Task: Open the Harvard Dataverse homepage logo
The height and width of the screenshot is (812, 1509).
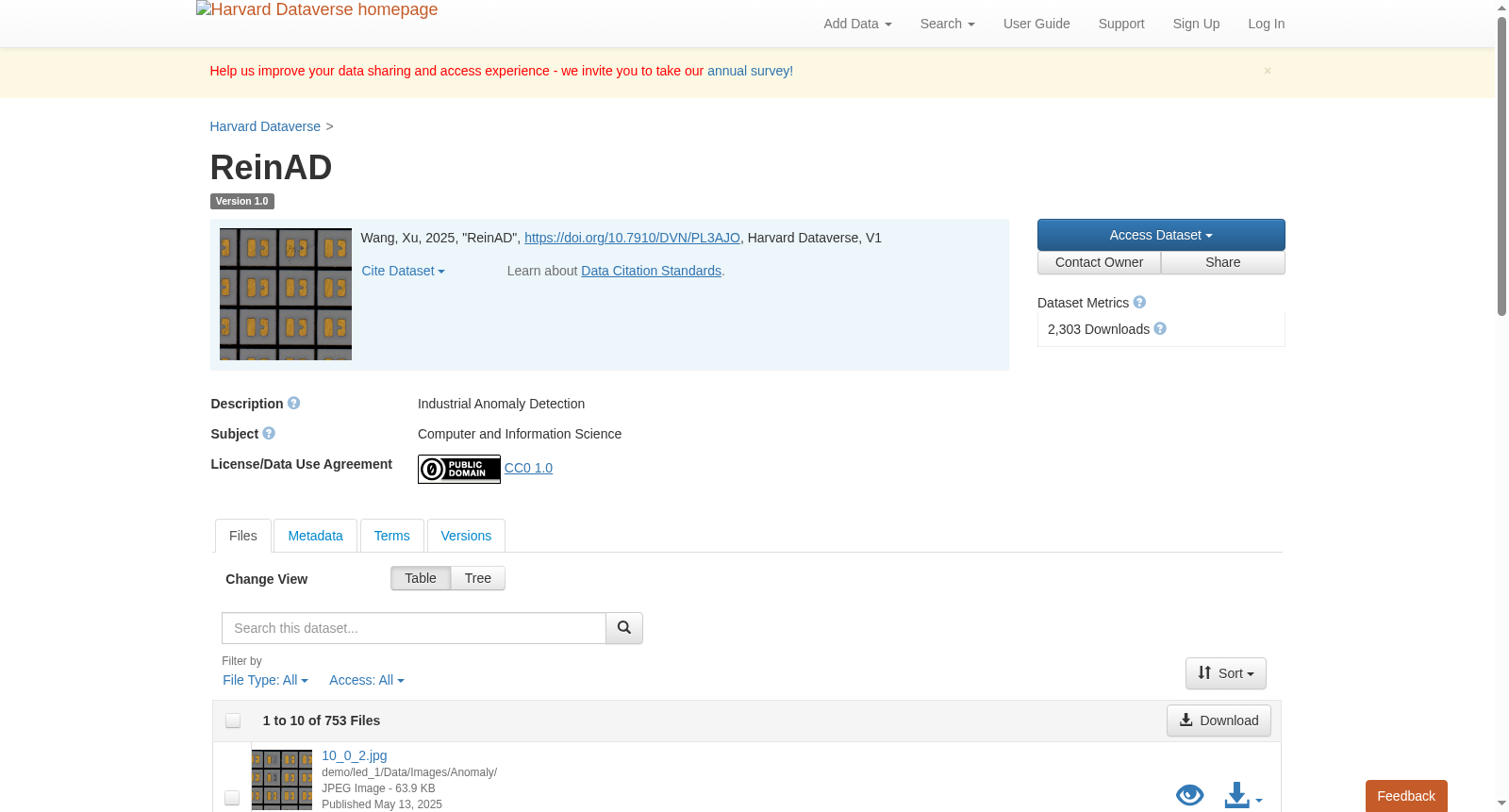Action: [317, 9]
